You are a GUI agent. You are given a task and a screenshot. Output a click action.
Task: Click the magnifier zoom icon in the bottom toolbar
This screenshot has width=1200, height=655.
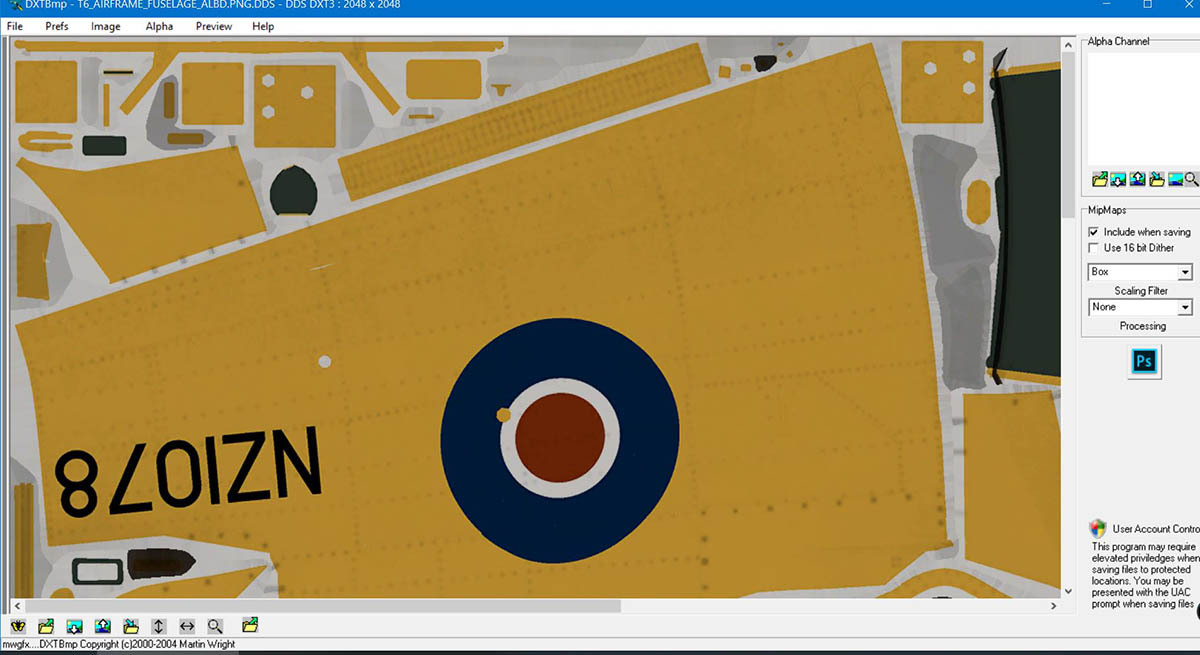(215, 626)
